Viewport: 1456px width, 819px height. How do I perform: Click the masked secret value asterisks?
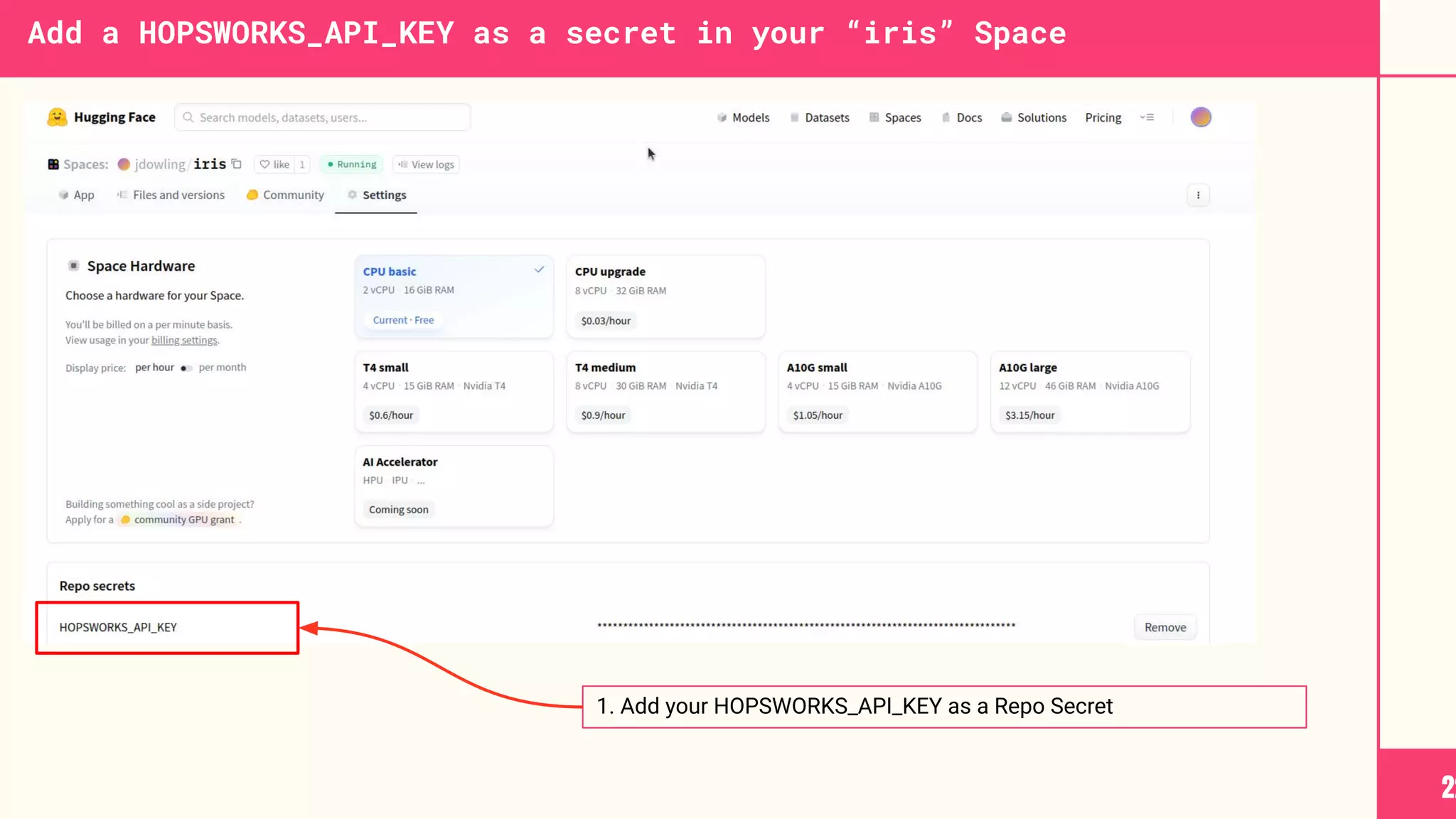tap(806, 626)
